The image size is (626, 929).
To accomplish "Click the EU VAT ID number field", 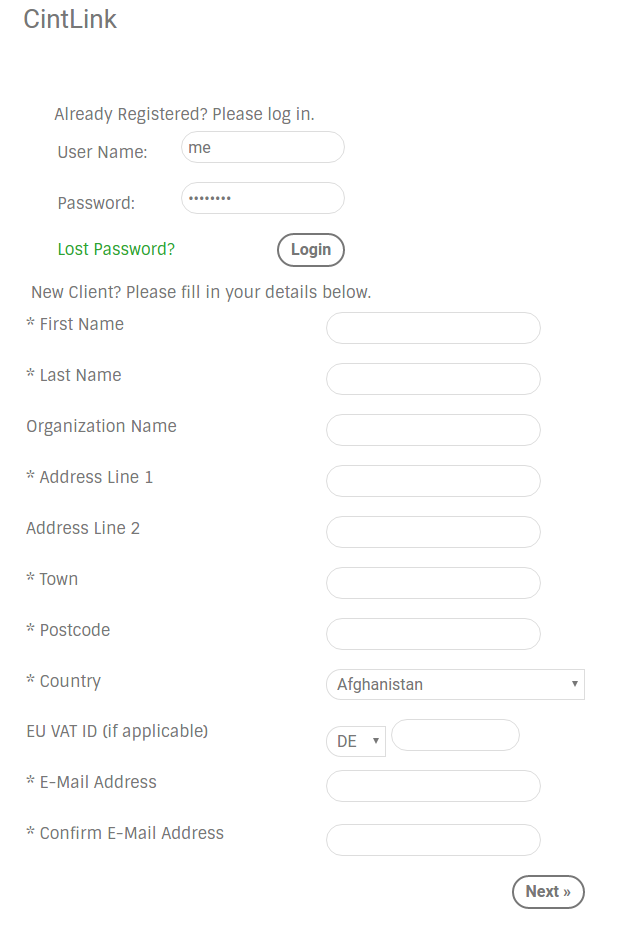I will click(x=455, y=735).
